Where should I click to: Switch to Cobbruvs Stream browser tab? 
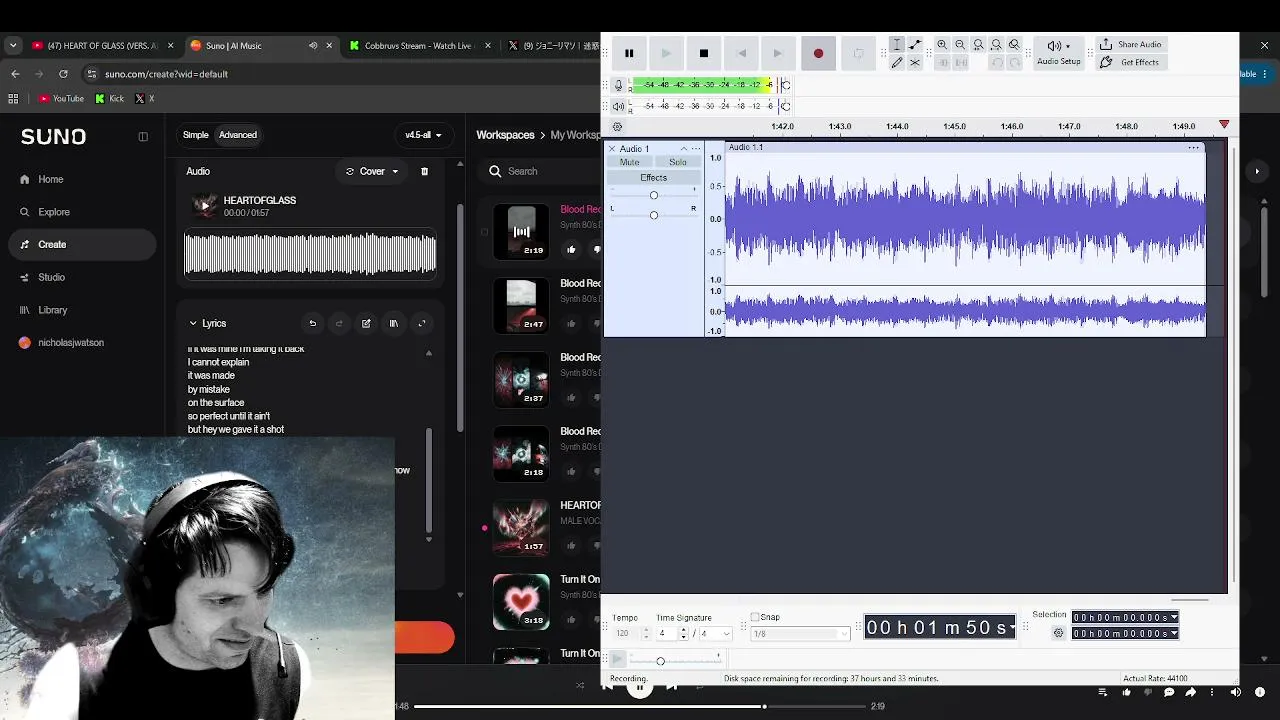pos(420,45)
